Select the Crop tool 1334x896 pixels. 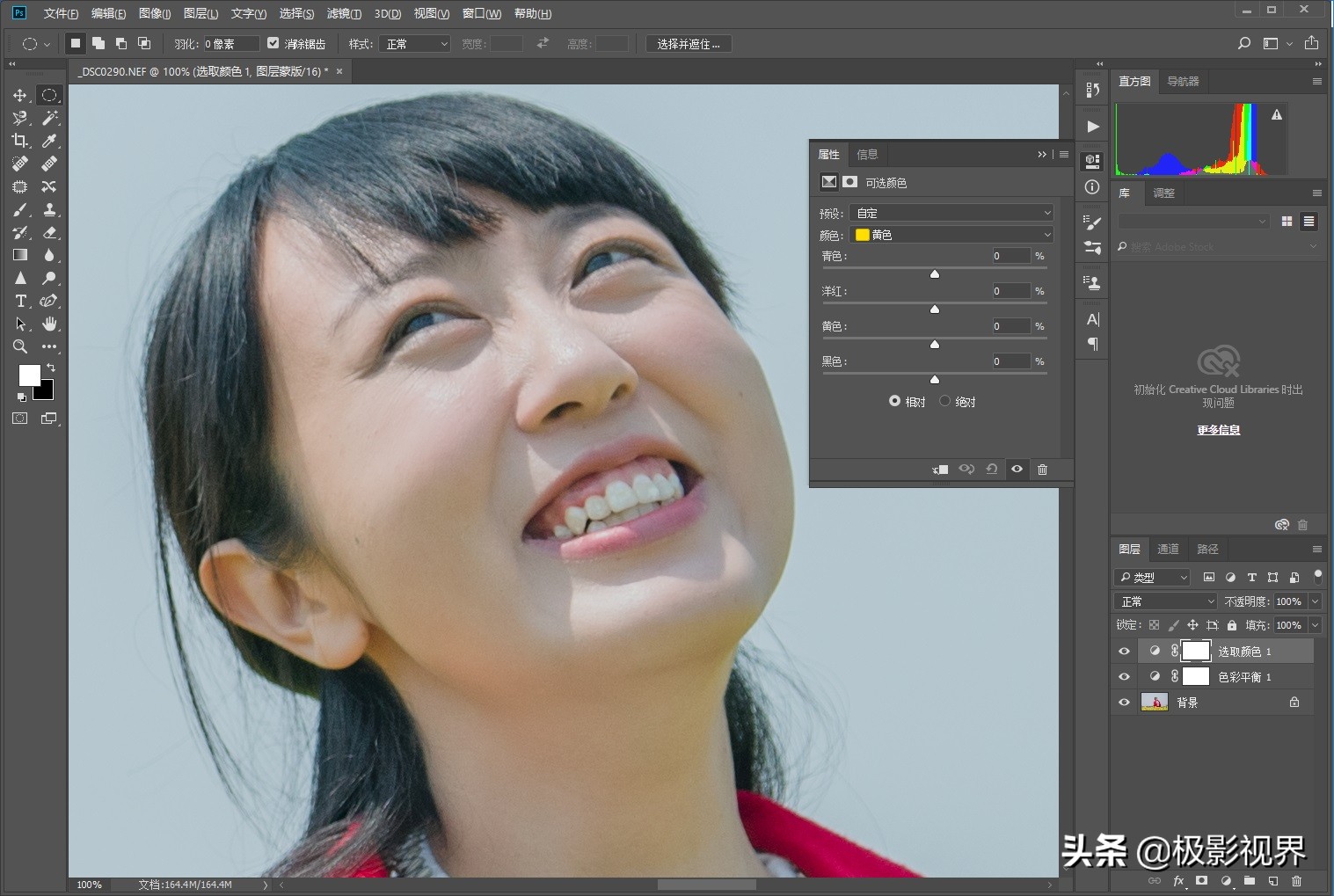tap(20, 141)
